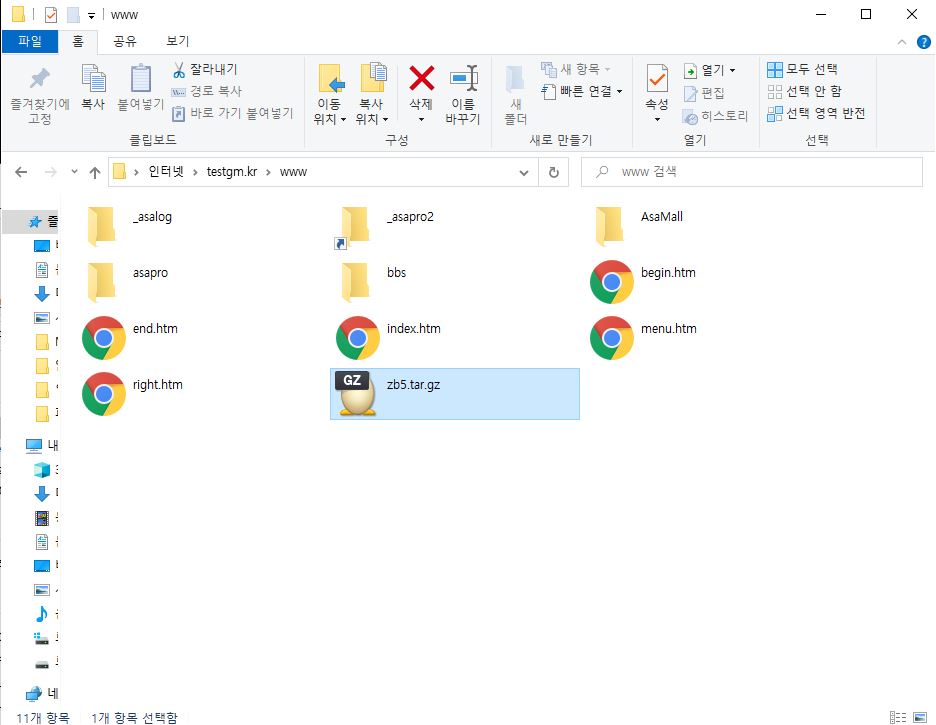The image size is (936, 725).
Task: Select the index.htm Chrome file icon
Action: (x=358, y=338)
